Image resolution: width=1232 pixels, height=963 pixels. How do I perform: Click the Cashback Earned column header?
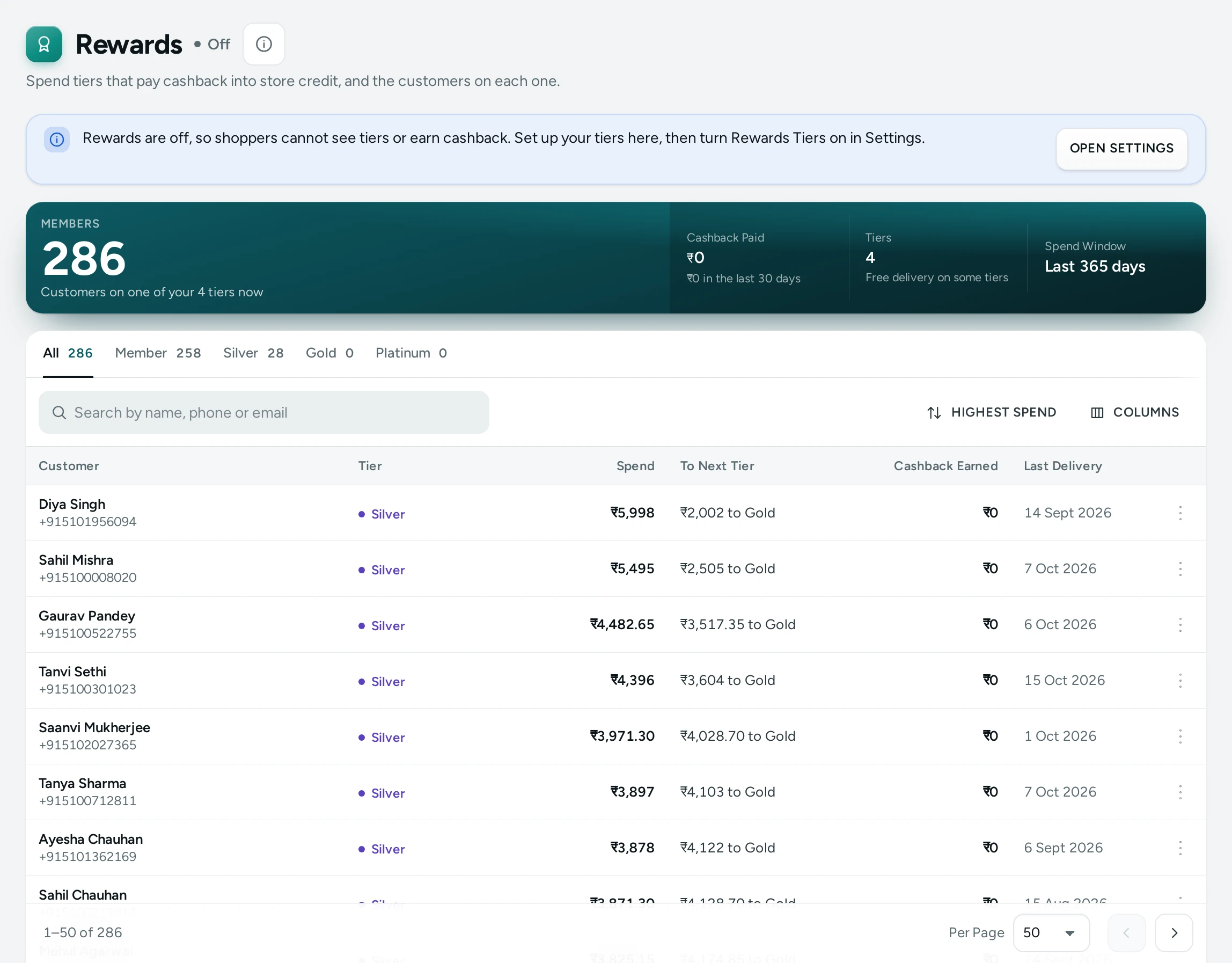pyautogui.click(x=945, y=466)
